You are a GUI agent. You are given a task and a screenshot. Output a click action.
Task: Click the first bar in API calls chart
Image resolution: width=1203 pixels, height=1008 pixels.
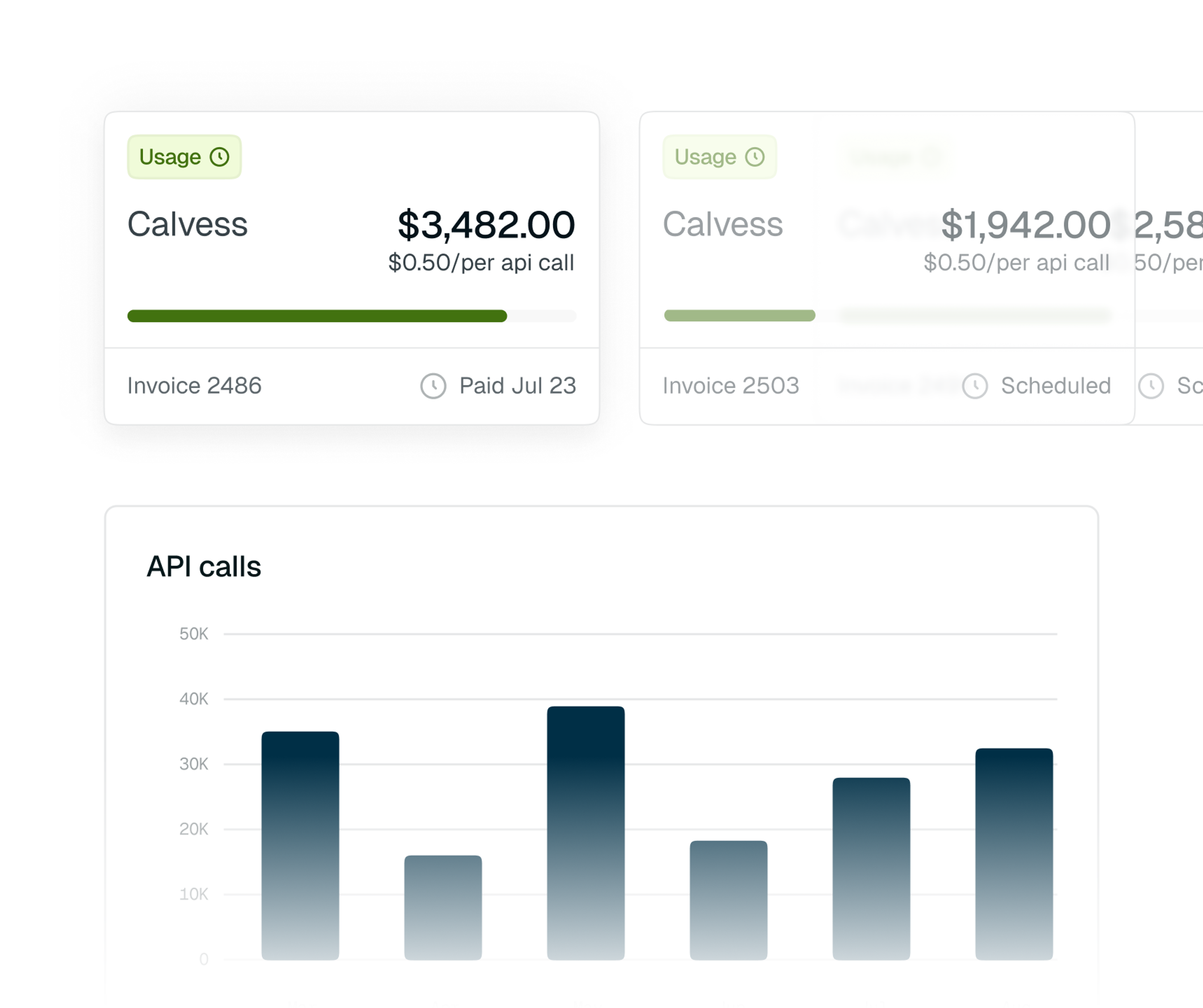300,846
